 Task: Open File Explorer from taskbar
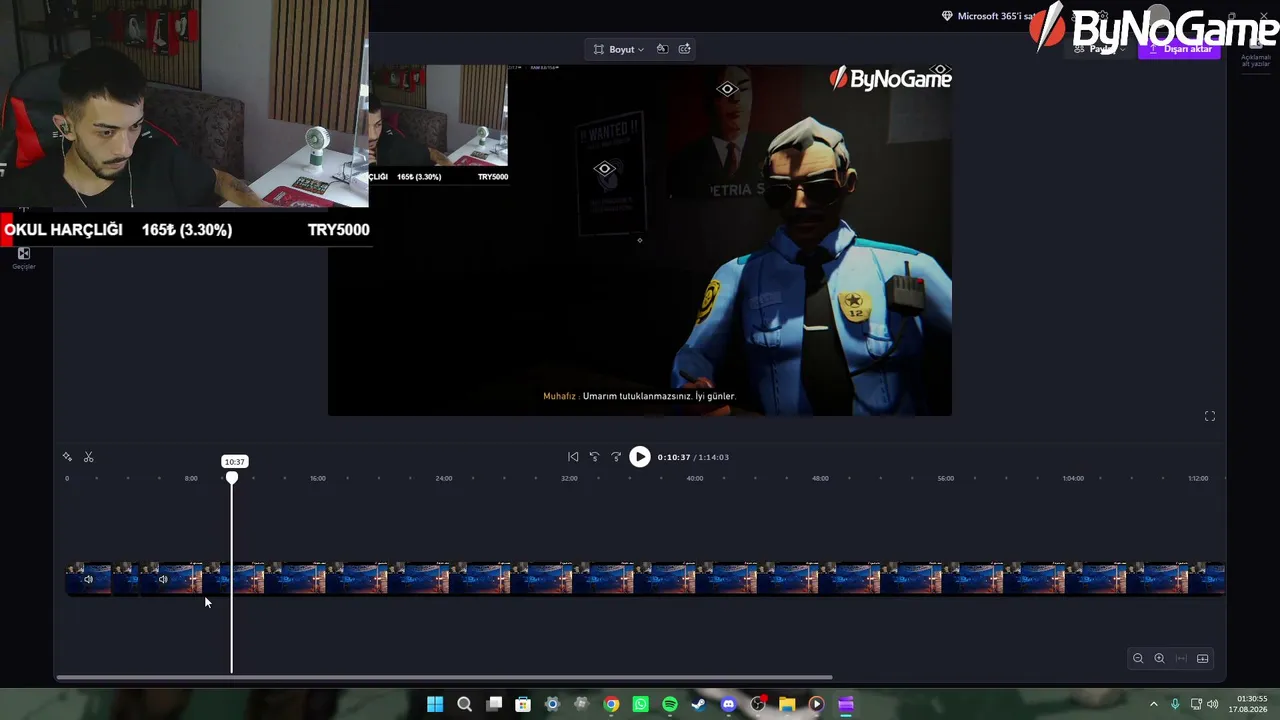point(787,704)
